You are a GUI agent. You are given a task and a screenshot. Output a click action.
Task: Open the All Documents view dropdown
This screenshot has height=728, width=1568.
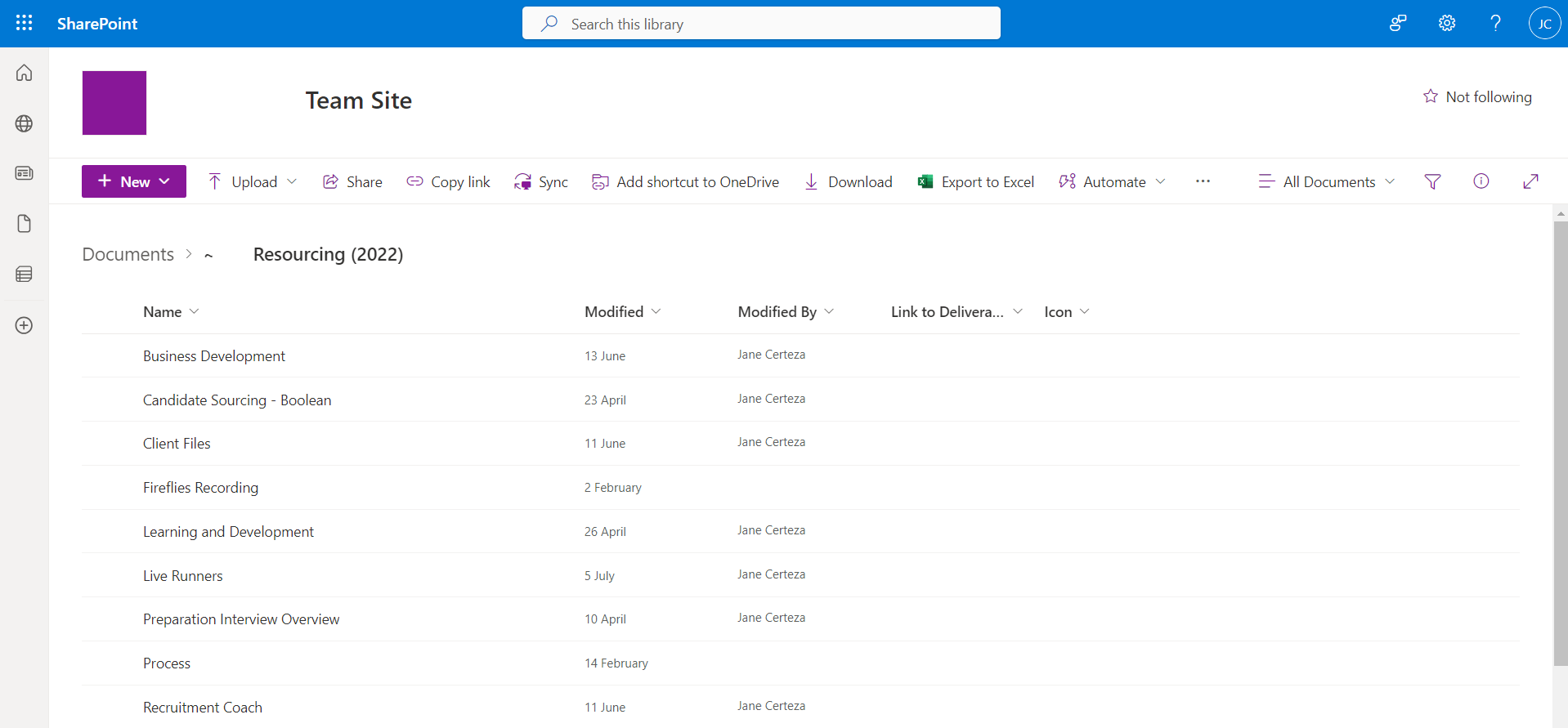(1327, 181)
